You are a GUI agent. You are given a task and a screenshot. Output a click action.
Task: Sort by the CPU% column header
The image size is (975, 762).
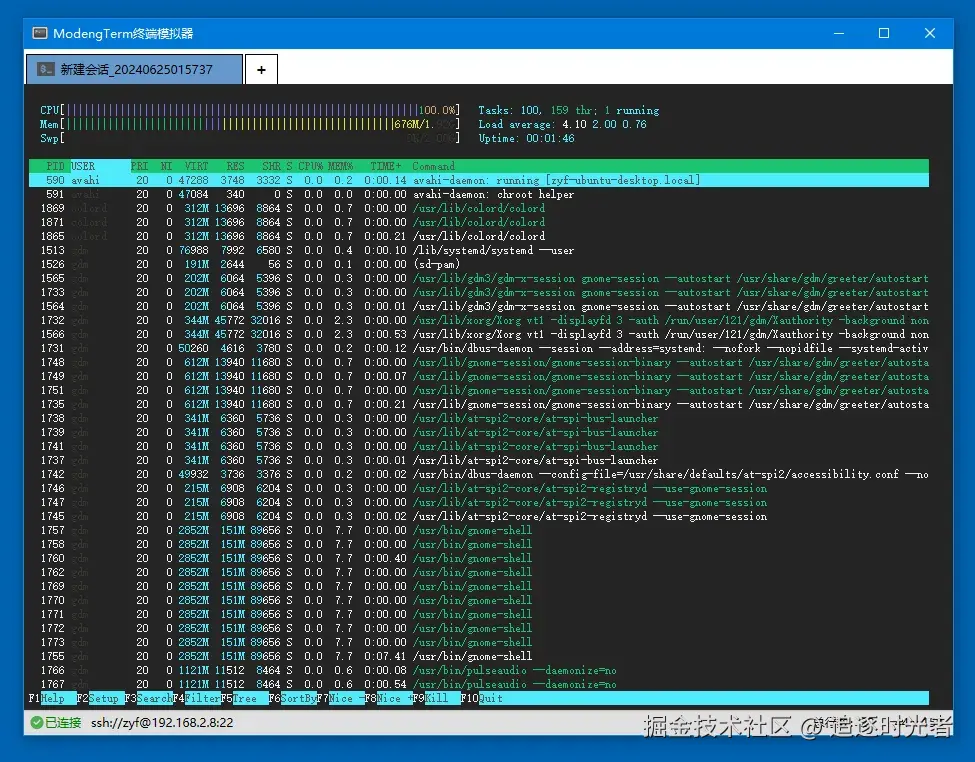310,166
